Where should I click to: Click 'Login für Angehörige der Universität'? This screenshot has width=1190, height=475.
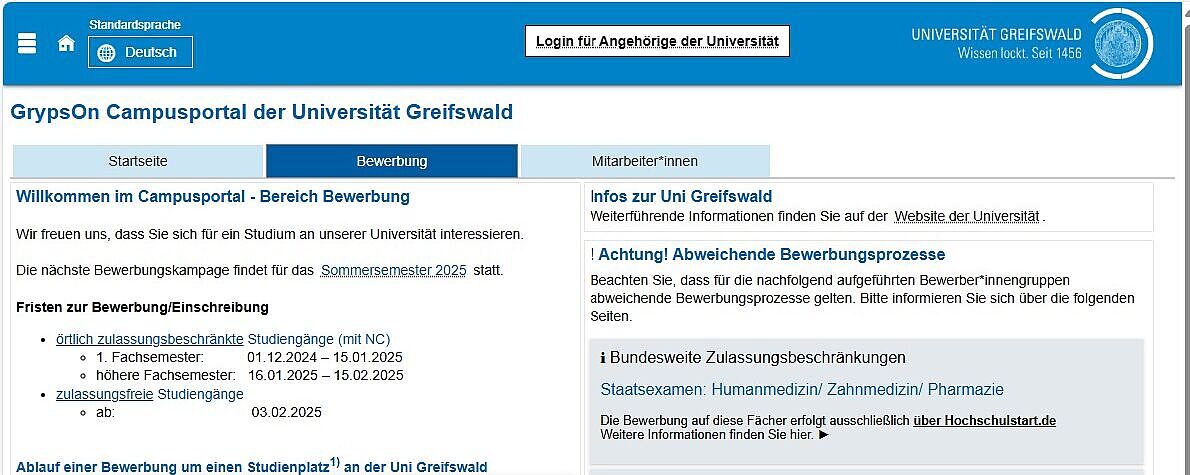tap(657, 41)
